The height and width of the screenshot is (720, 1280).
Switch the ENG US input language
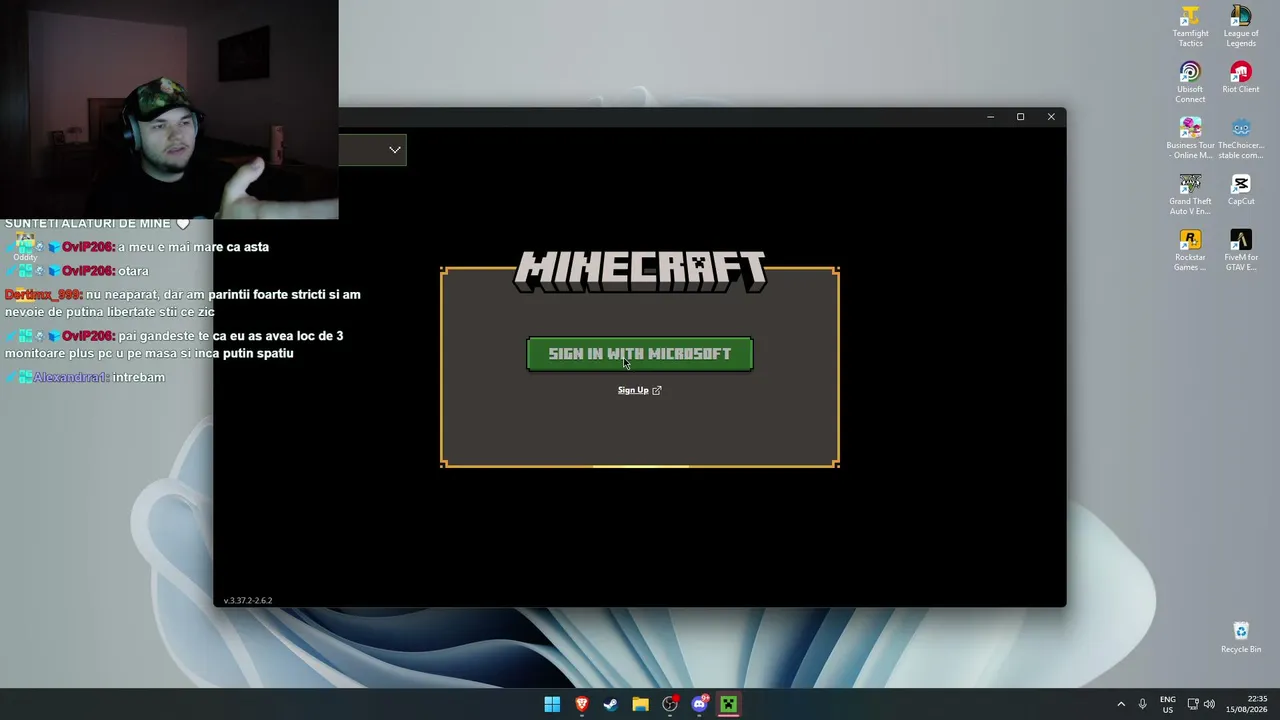(1168, 704)
